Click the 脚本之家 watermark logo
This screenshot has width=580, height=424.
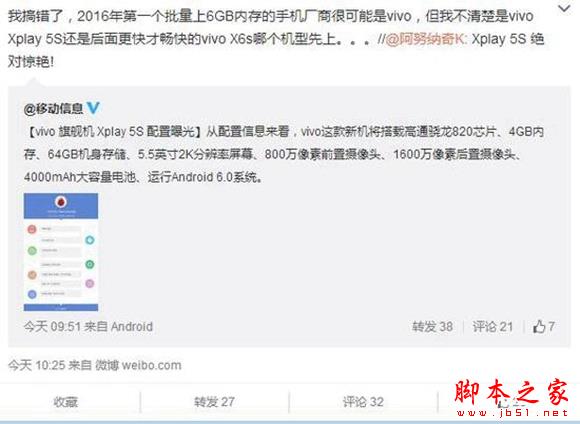click(511, 392)
